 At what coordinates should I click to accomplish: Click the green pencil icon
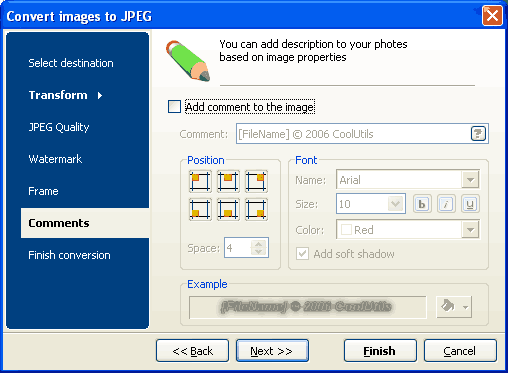click(x=188, y=61)
